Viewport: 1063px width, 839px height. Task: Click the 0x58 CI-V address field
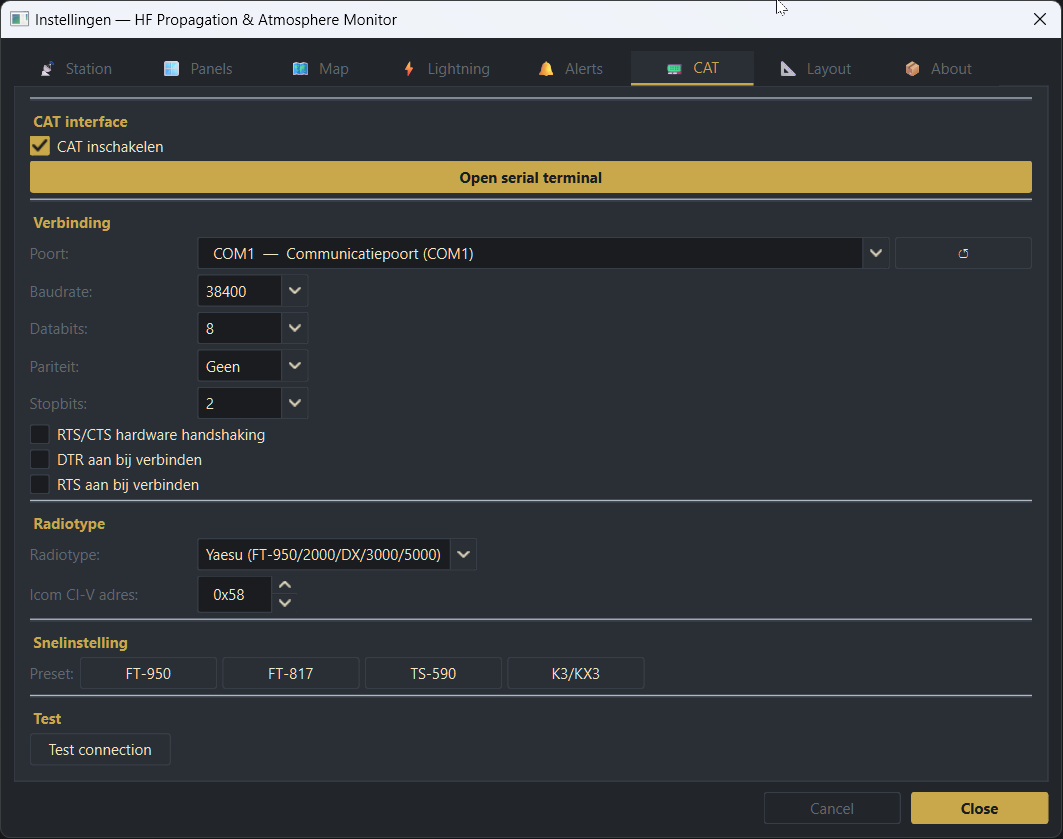(x=235, y=594)
